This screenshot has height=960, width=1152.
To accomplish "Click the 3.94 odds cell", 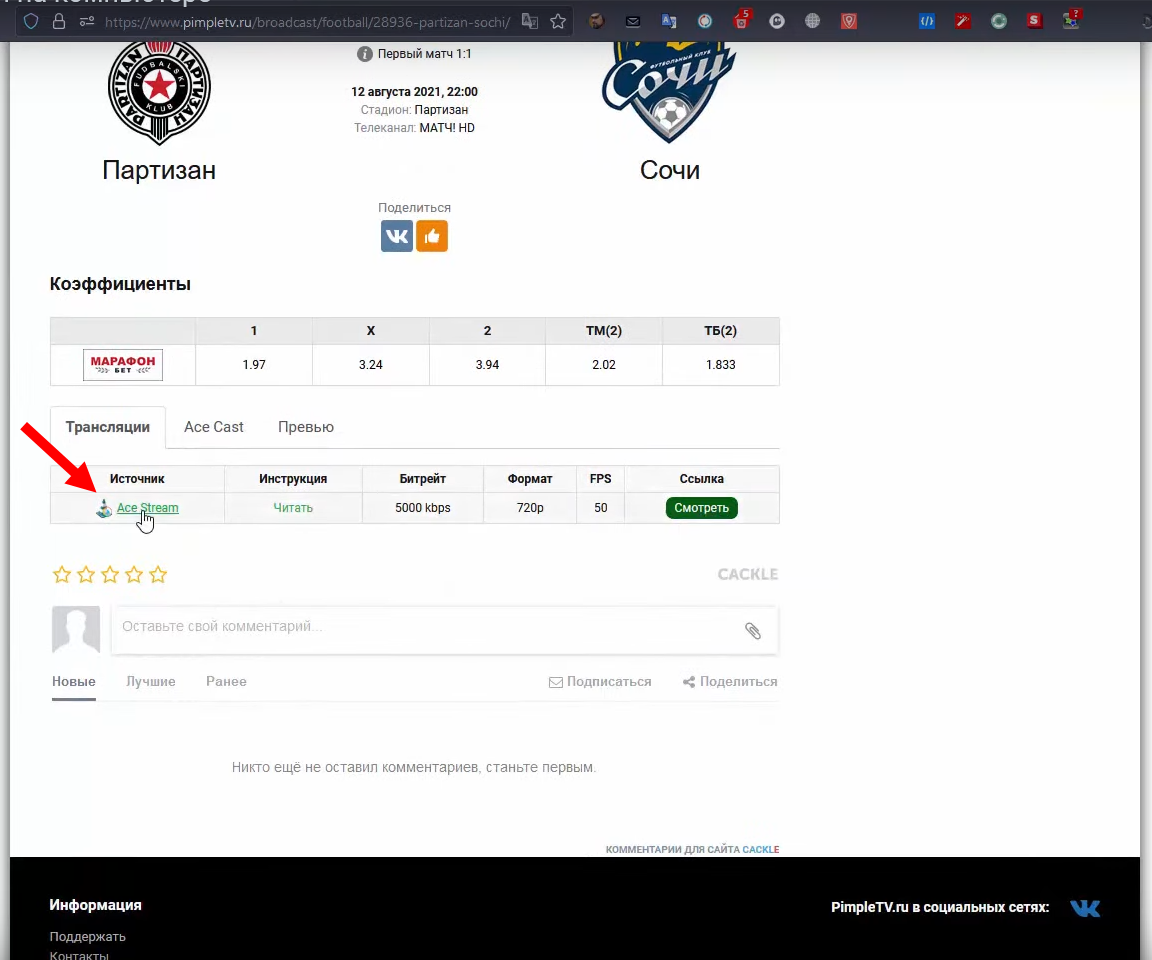I will (x=487, y=364).
